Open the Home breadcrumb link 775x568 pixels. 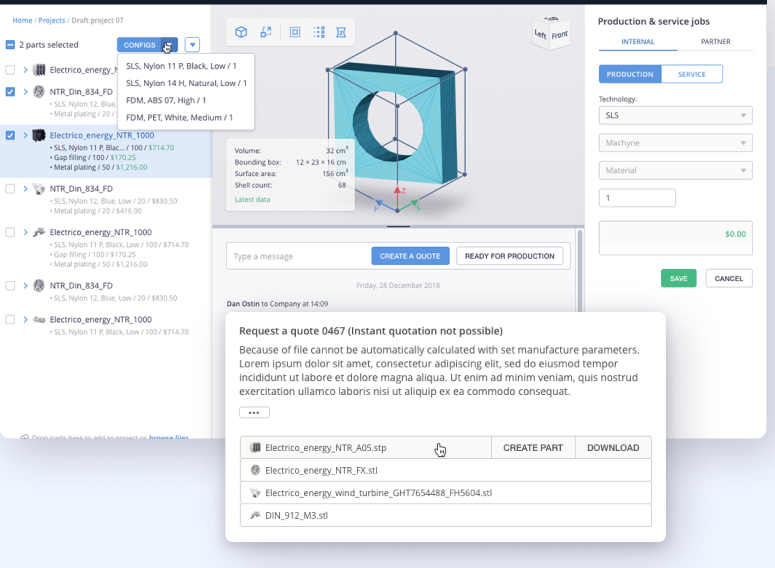22,20
